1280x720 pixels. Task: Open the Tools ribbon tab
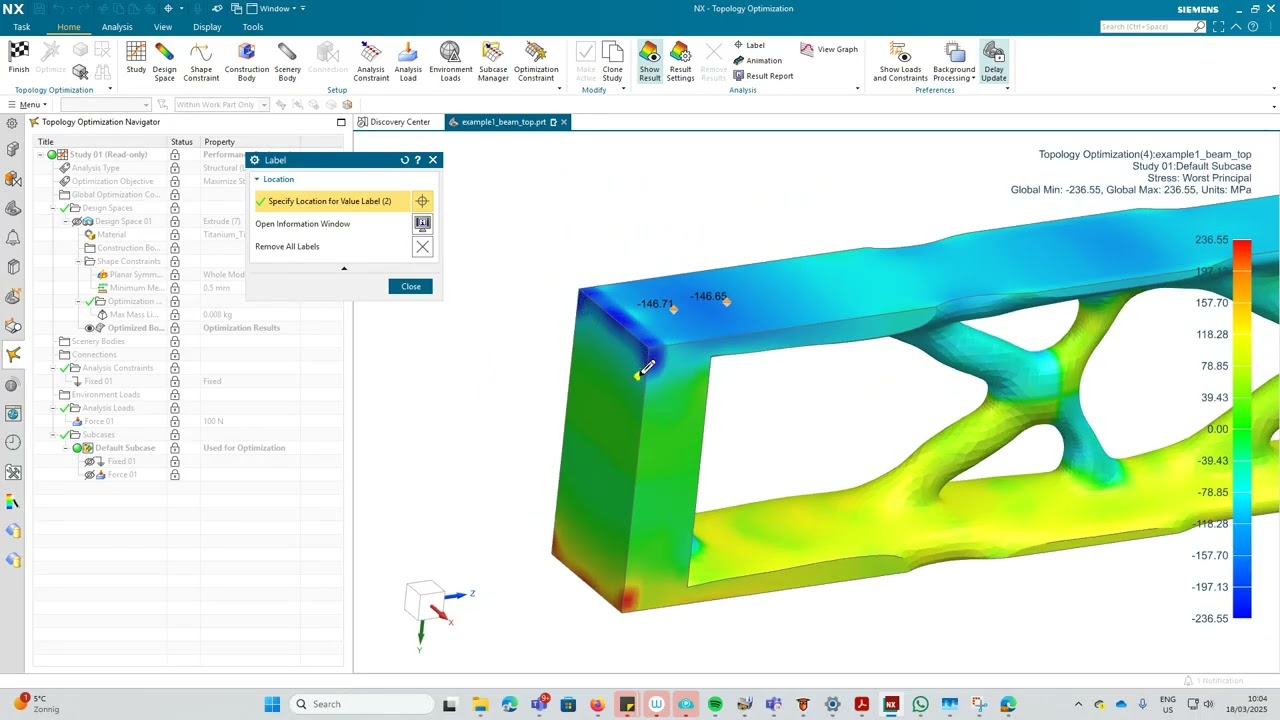pos(253,27)
